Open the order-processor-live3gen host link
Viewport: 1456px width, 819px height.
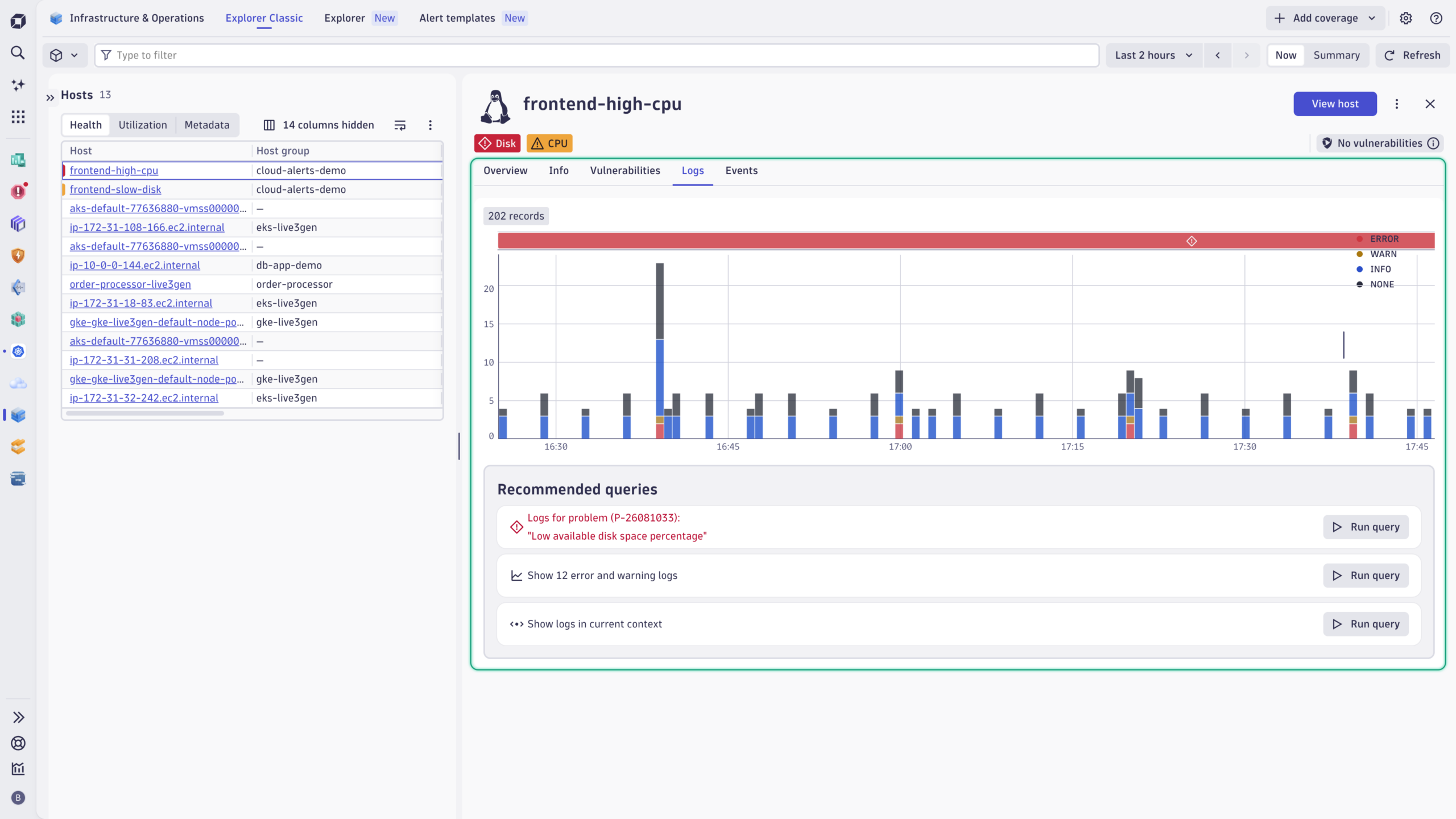tap(130, 284)
